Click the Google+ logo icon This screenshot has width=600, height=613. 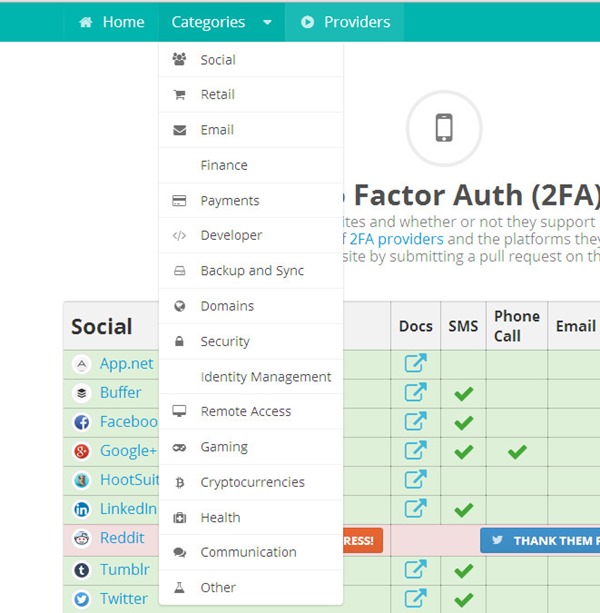(82, 451)
